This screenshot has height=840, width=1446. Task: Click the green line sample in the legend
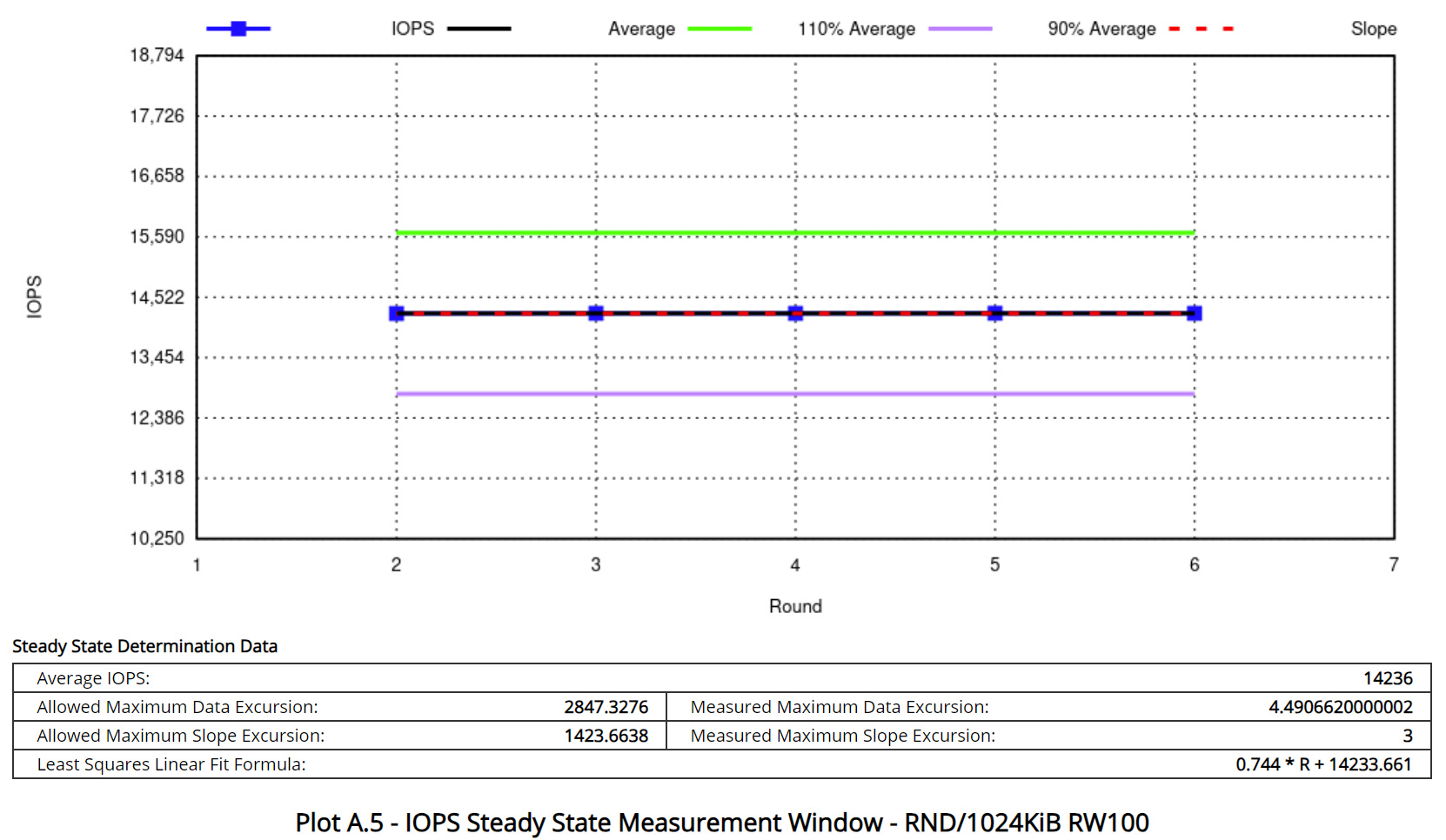(x=720, y=29)
